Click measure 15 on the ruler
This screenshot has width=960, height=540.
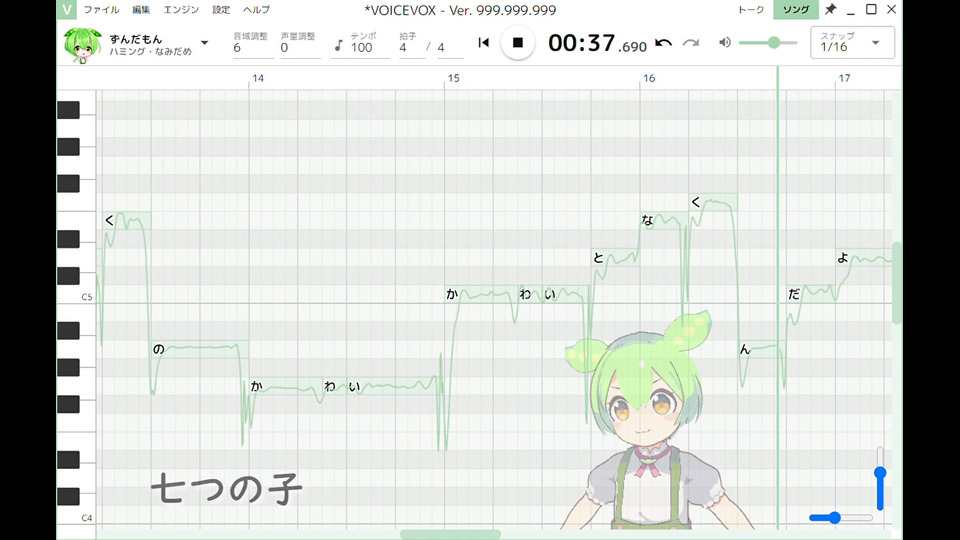point(453,78)
